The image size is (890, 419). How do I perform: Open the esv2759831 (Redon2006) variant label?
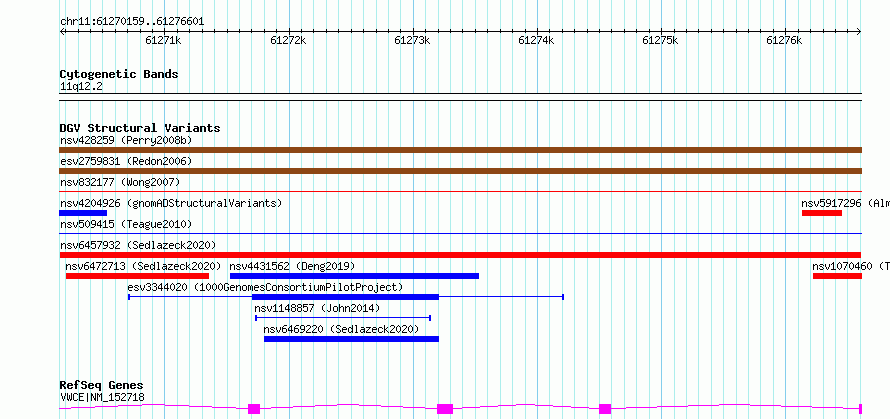(126, 161)
